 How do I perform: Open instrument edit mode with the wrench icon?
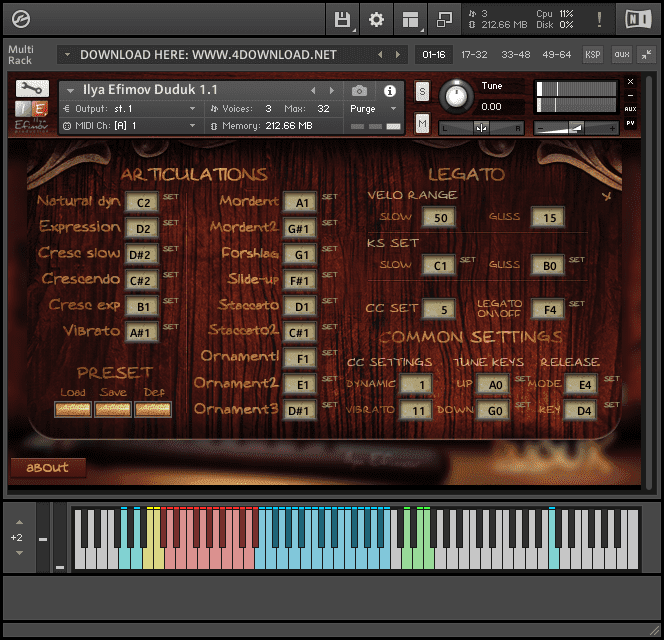click(32, 89)
